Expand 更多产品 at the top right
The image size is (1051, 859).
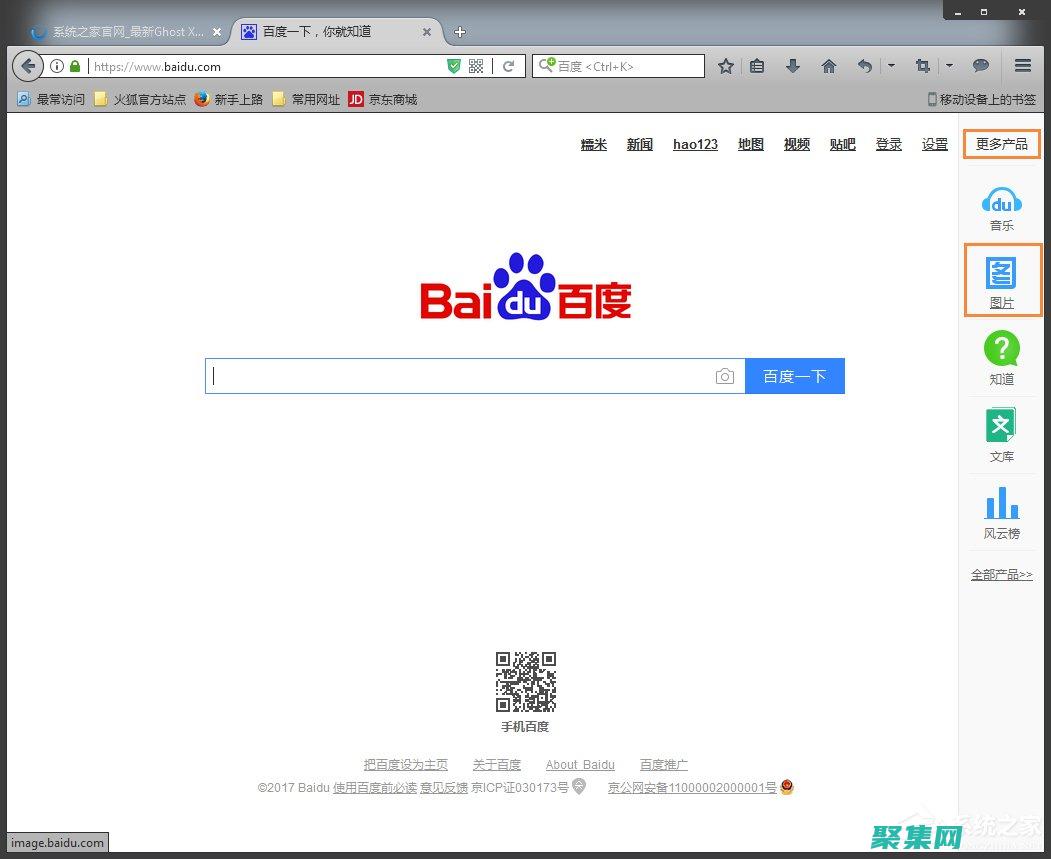pyautogui.click(x=1001, y=143)
